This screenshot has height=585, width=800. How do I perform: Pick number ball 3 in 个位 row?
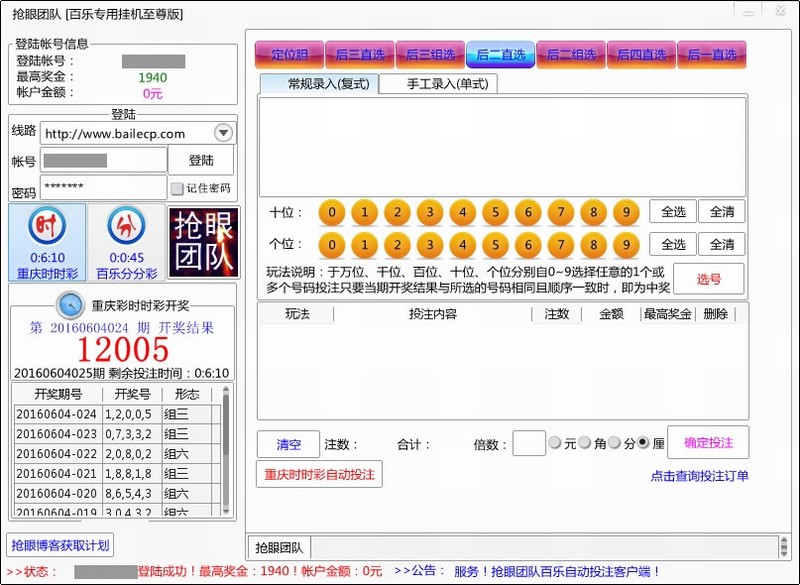click(x=431, y=245)
